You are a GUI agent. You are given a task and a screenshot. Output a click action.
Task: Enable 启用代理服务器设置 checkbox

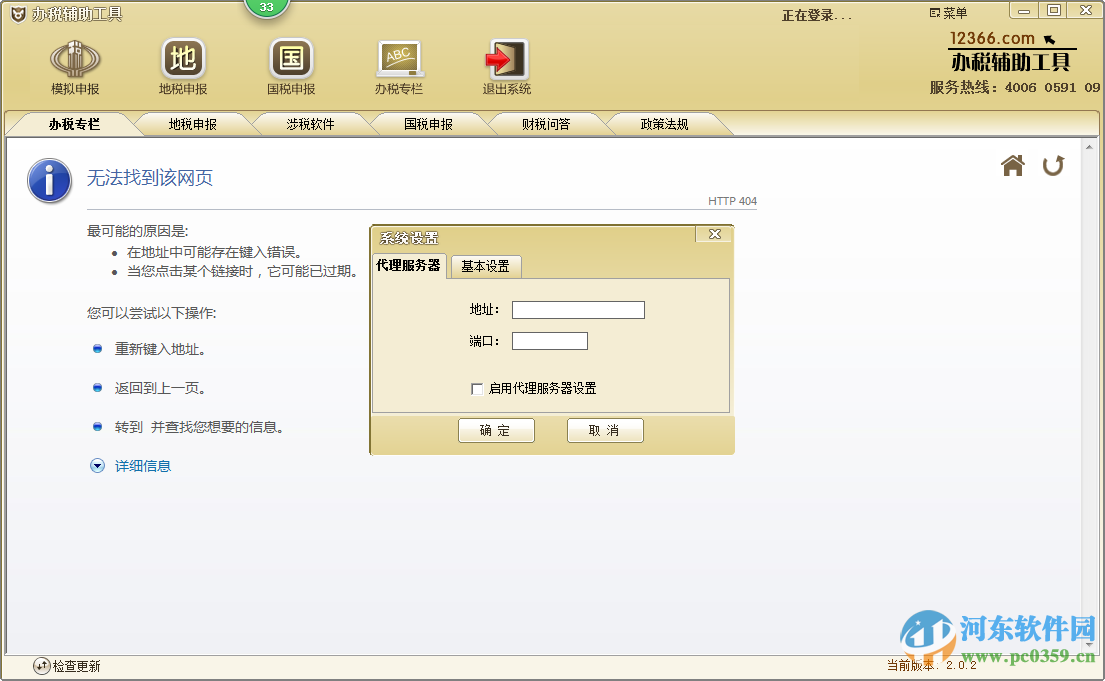tap(478, 390)
